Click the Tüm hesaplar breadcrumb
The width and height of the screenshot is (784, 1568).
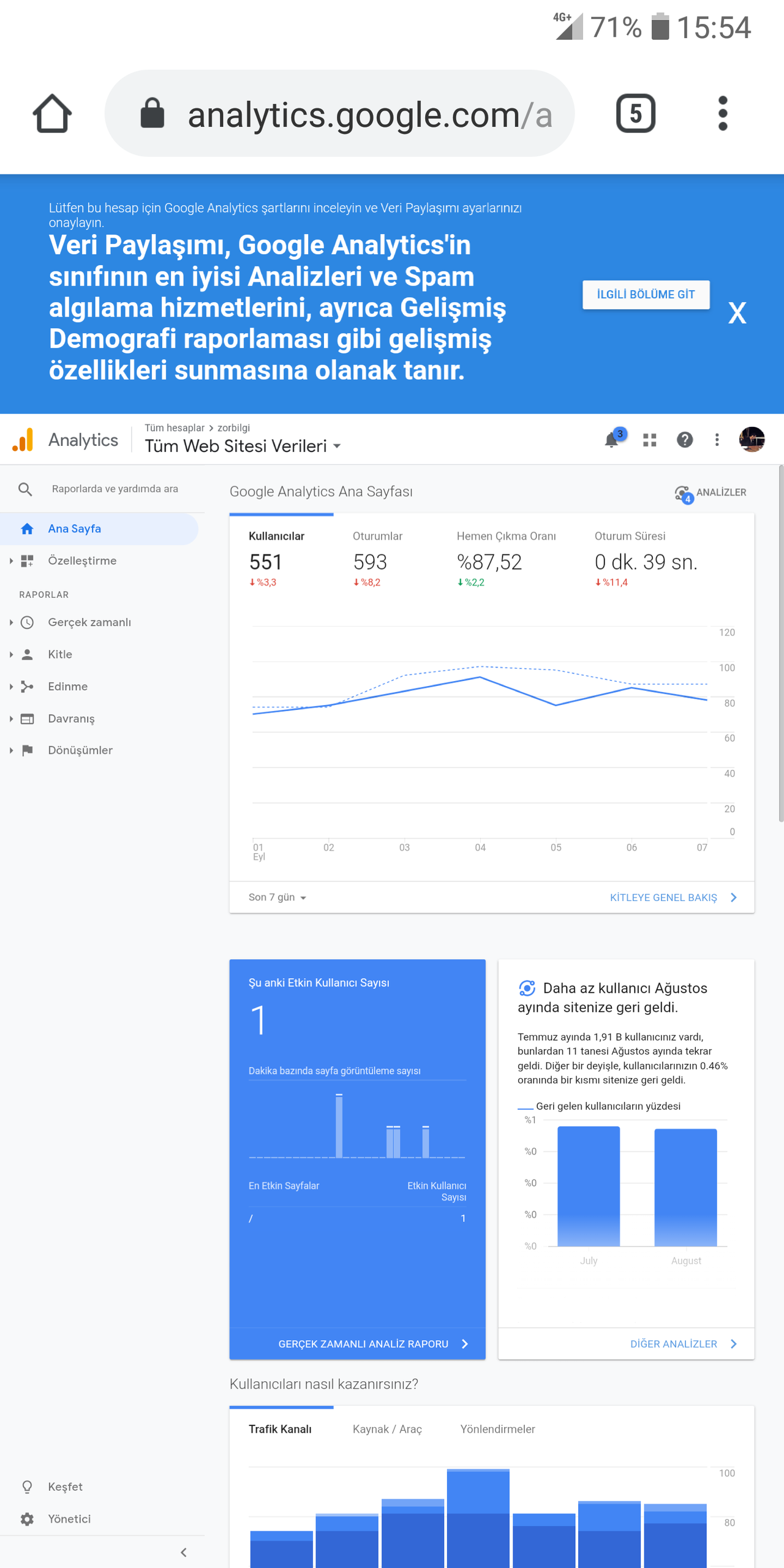[175, 428]
